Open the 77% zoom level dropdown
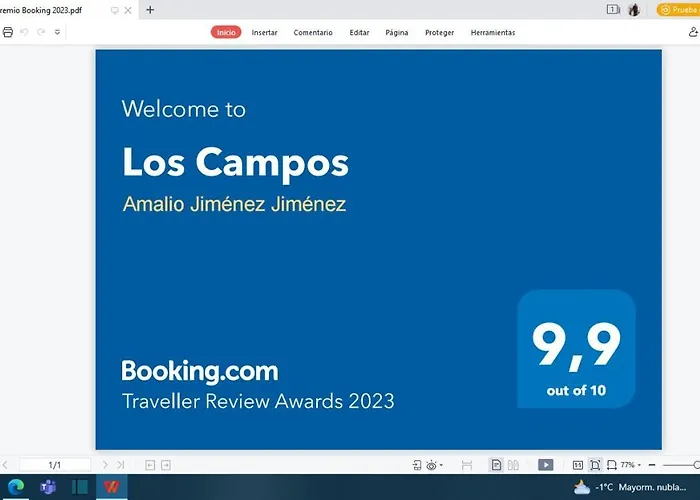Image resolution: width=700 pixels, height=500 pixels. pos(628,465)
